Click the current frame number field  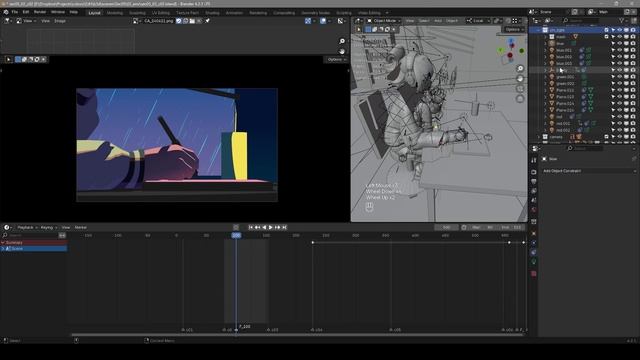[447, 227]
